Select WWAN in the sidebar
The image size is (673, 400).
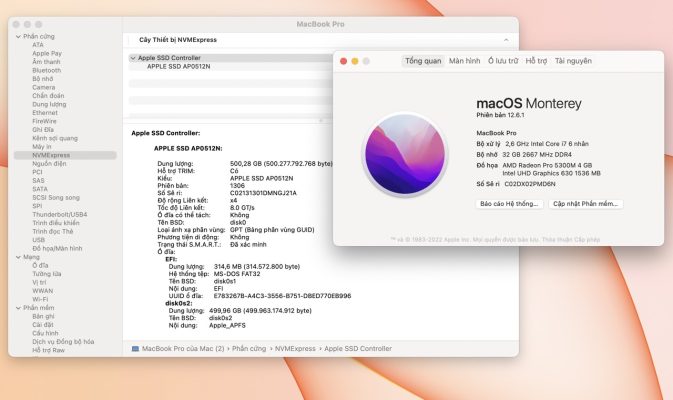tap(42, 291)
